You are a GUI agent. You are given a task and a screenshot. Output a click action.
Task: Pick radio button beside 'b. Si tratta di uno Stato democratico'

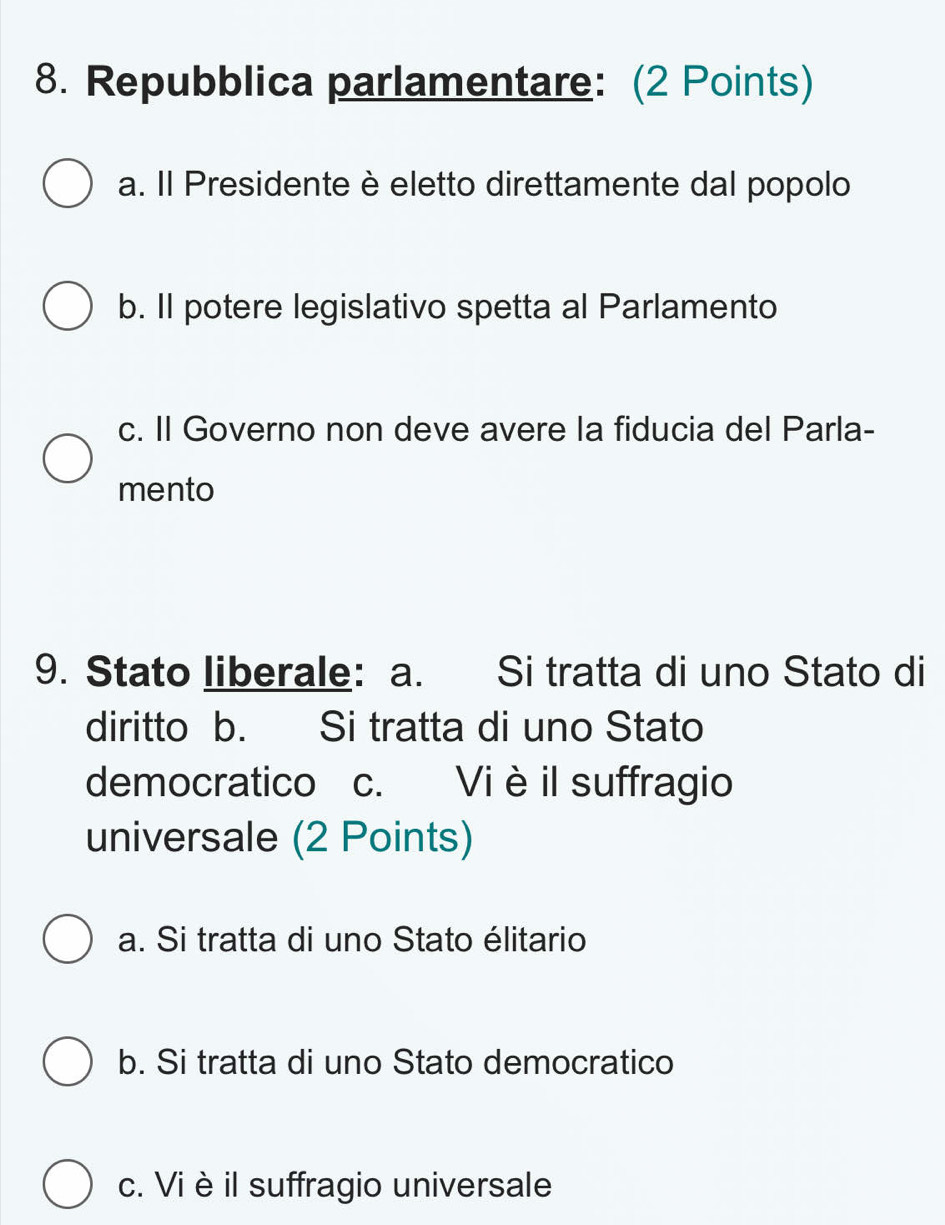(66, 1062)
